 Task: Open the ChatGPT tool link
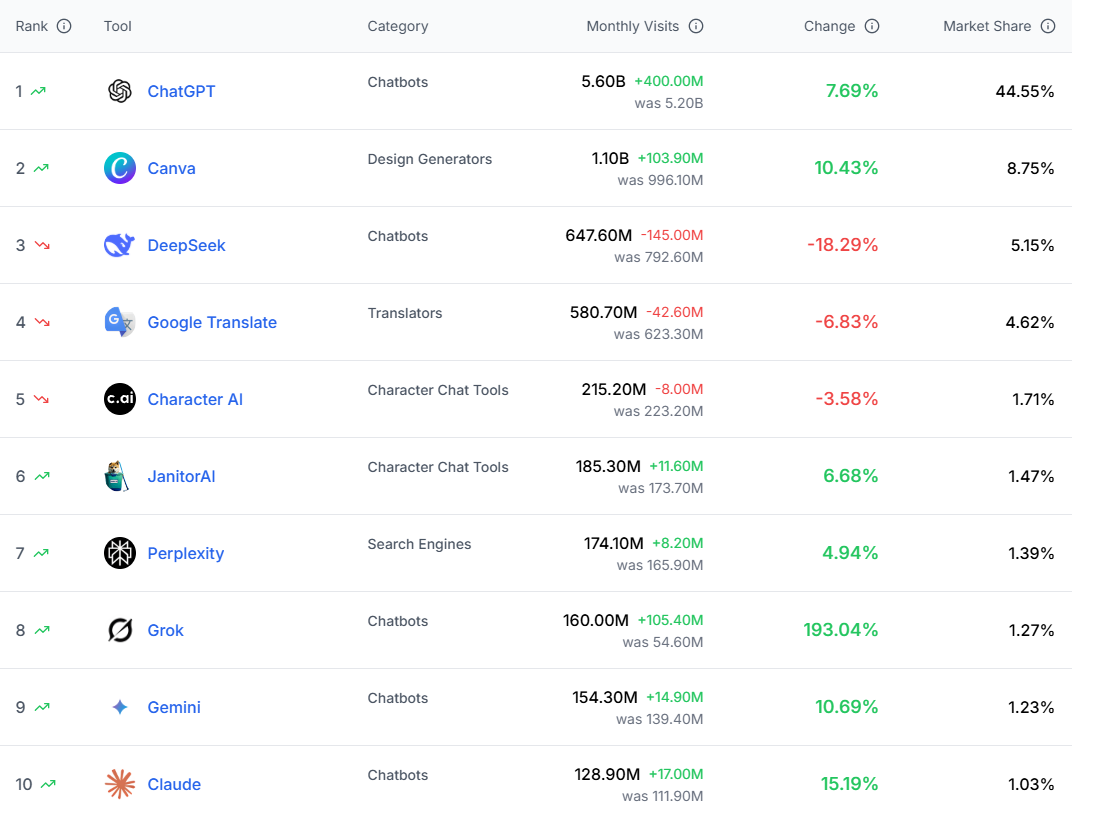(x=181, y=91)
